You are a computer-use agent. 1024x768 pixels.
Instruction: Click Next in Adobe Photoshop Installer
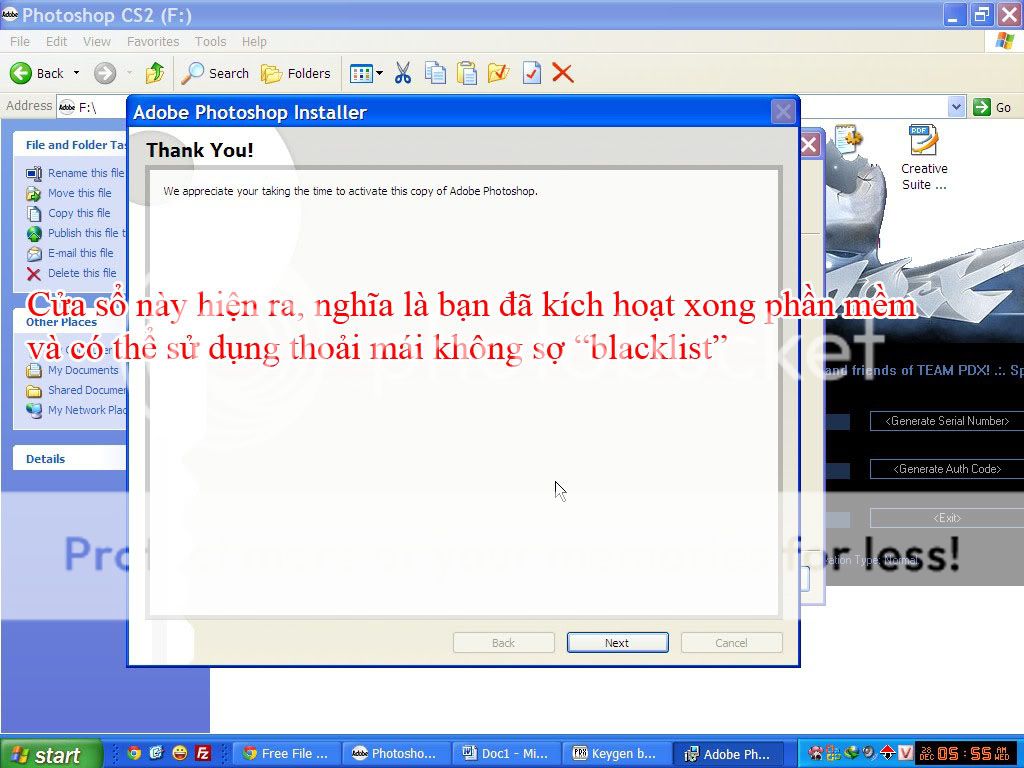(x=617, y=643)
